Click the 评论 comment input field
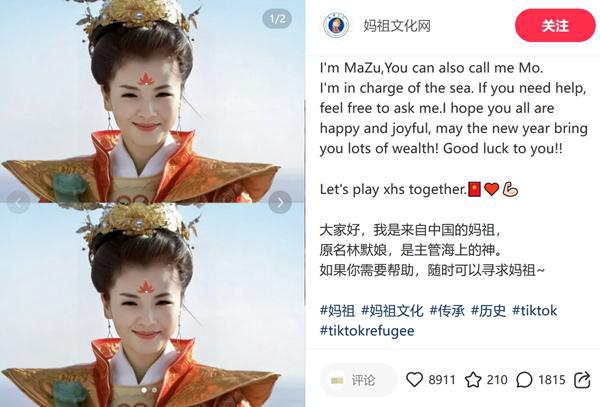Image resolution: width=600 pixels, height=407 pixels. pyautogui.click(x=359, y=380)
